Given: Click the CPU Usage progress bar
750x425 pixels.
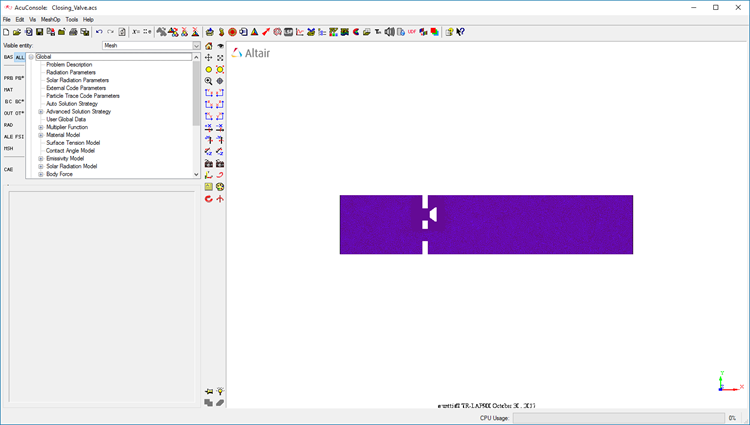Looking at the screenshot, I should point(618,418).
